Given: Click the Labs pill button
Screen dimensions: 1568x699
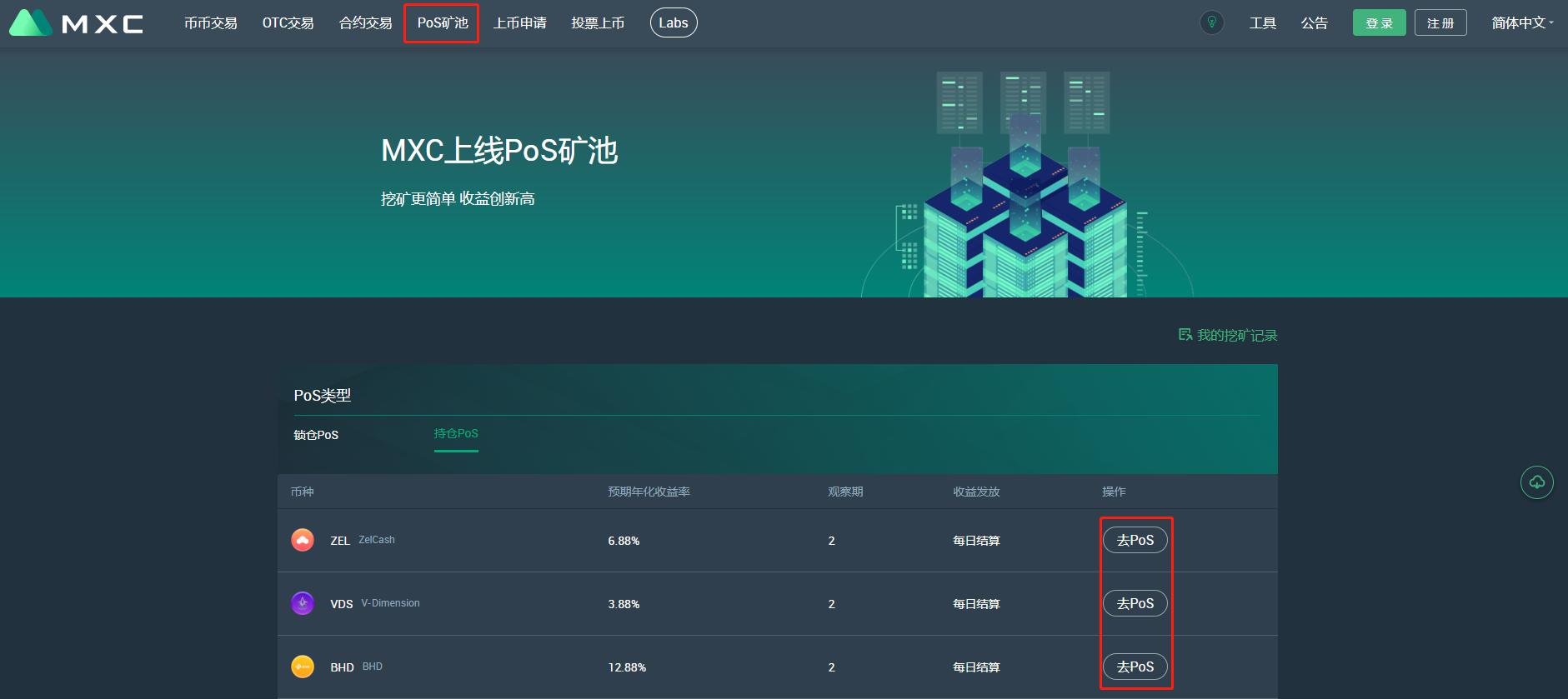Looking at the screenshot, I should point(674,23).
